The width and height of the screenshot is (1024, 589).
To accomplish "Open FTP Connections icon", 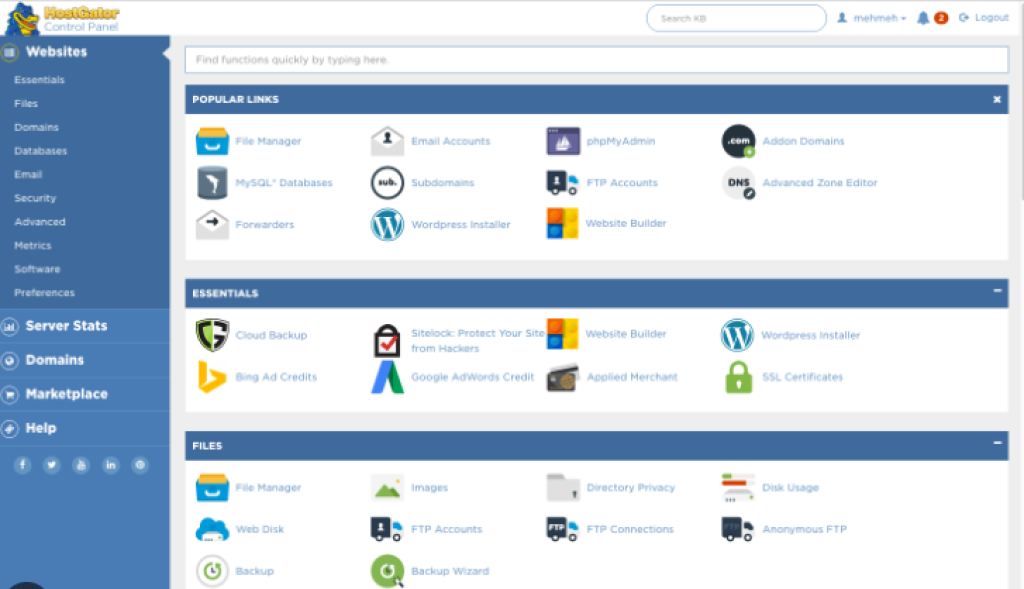I will 562,530.
